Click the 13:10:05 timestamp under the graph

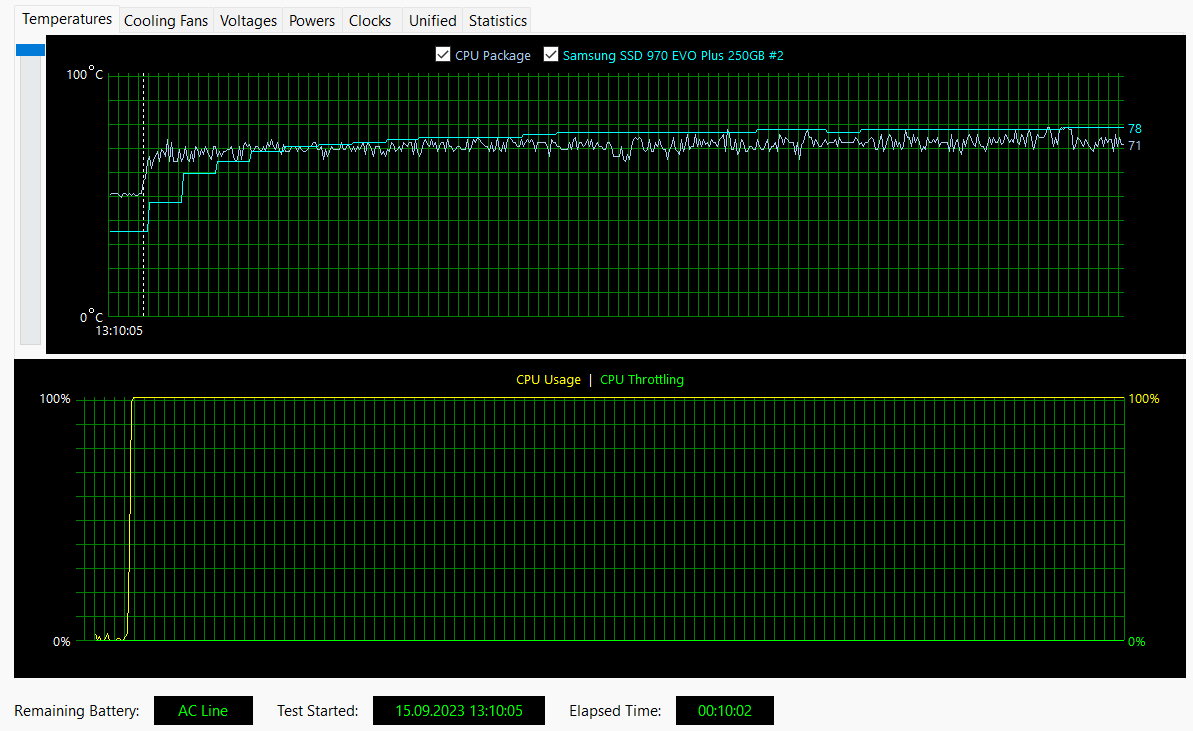tap(119, 331)
